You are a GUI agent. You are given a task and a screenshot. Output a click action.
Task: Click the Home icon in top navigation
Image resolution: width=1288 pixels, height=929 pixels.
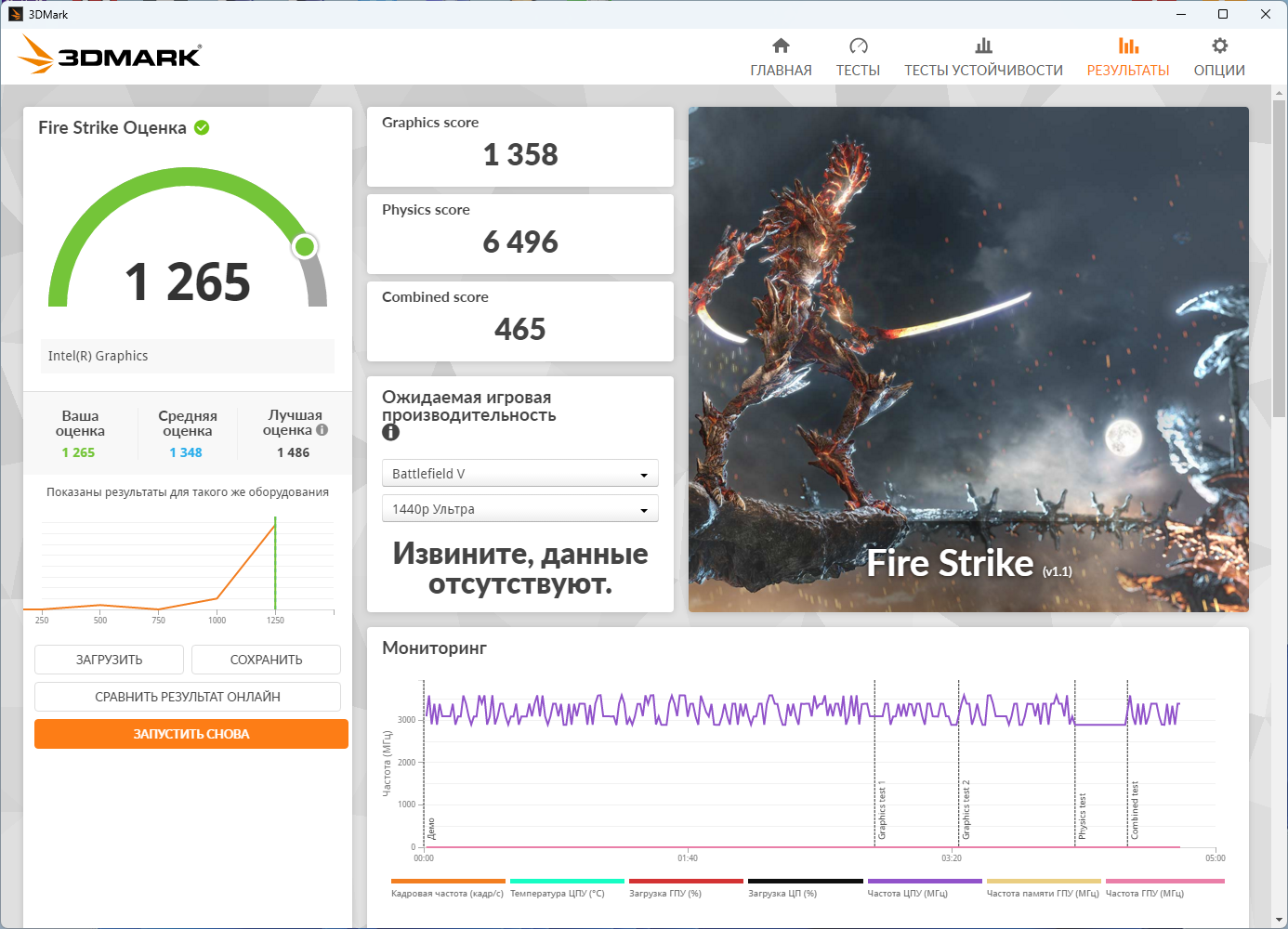(x=781, y=46)
